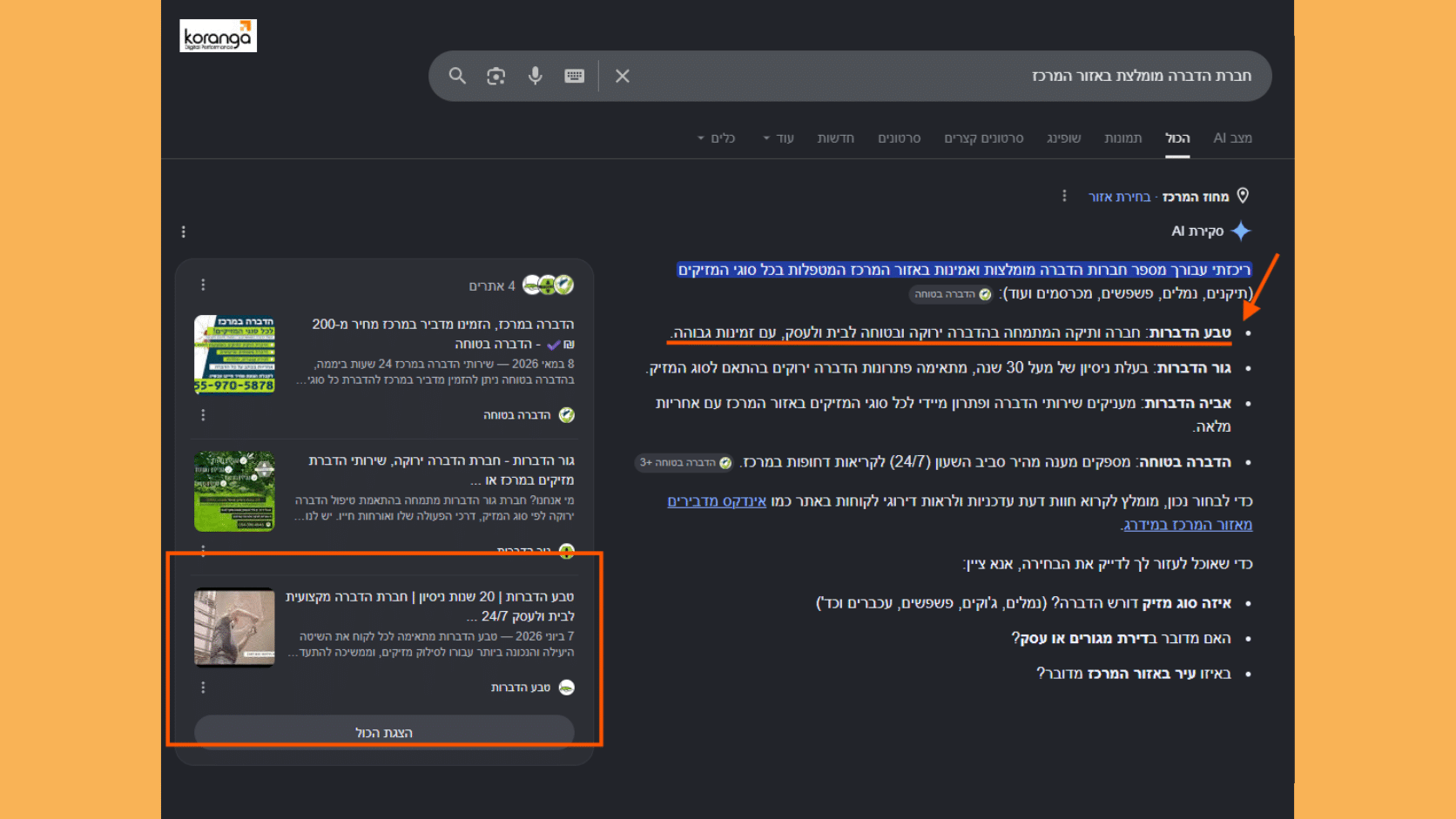Viewport: 1456px width, 819px height.
Task: Click the magnifier search icon
Action: click(x=457, y=76)
